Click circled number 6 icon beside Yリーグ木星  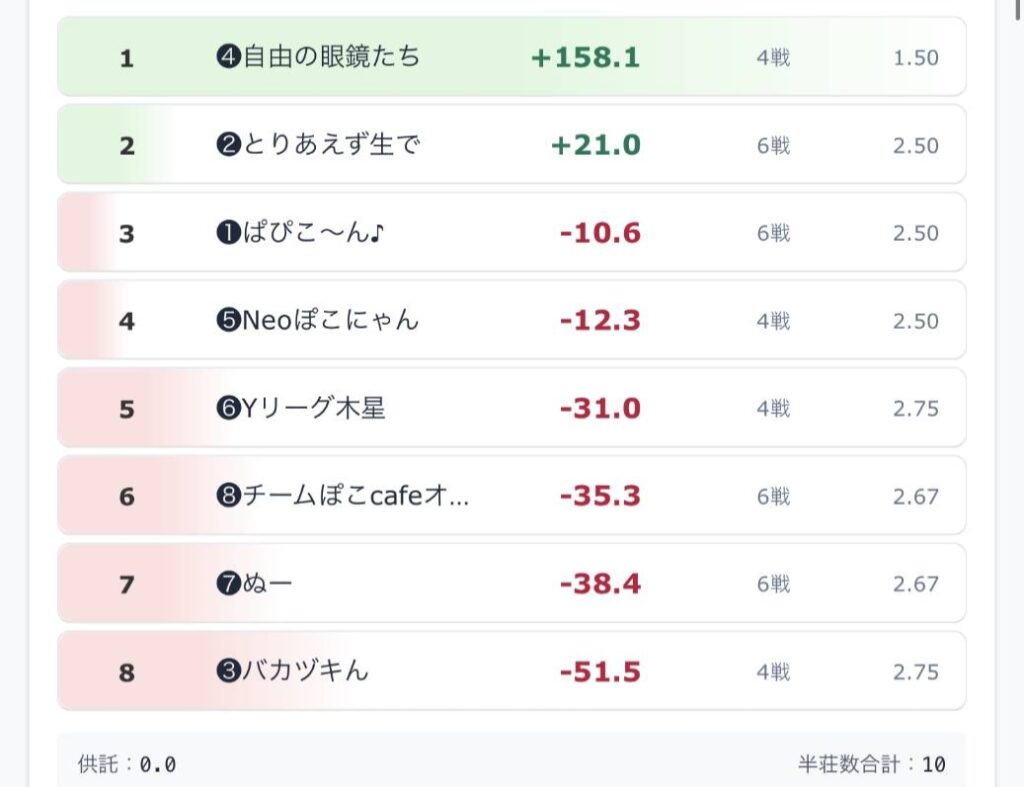(226, 409)
